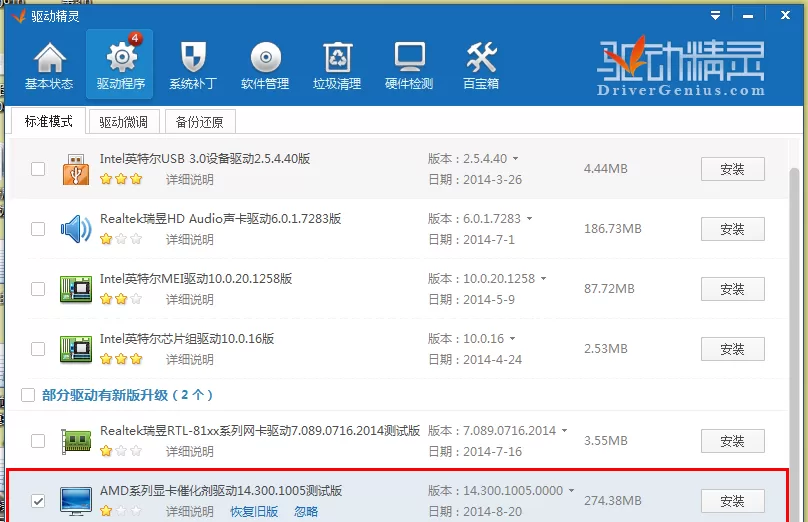This screenshot has height=522, width=808.
Task: Click star rating of Intel chipset driver
Action: click(121, 359)
